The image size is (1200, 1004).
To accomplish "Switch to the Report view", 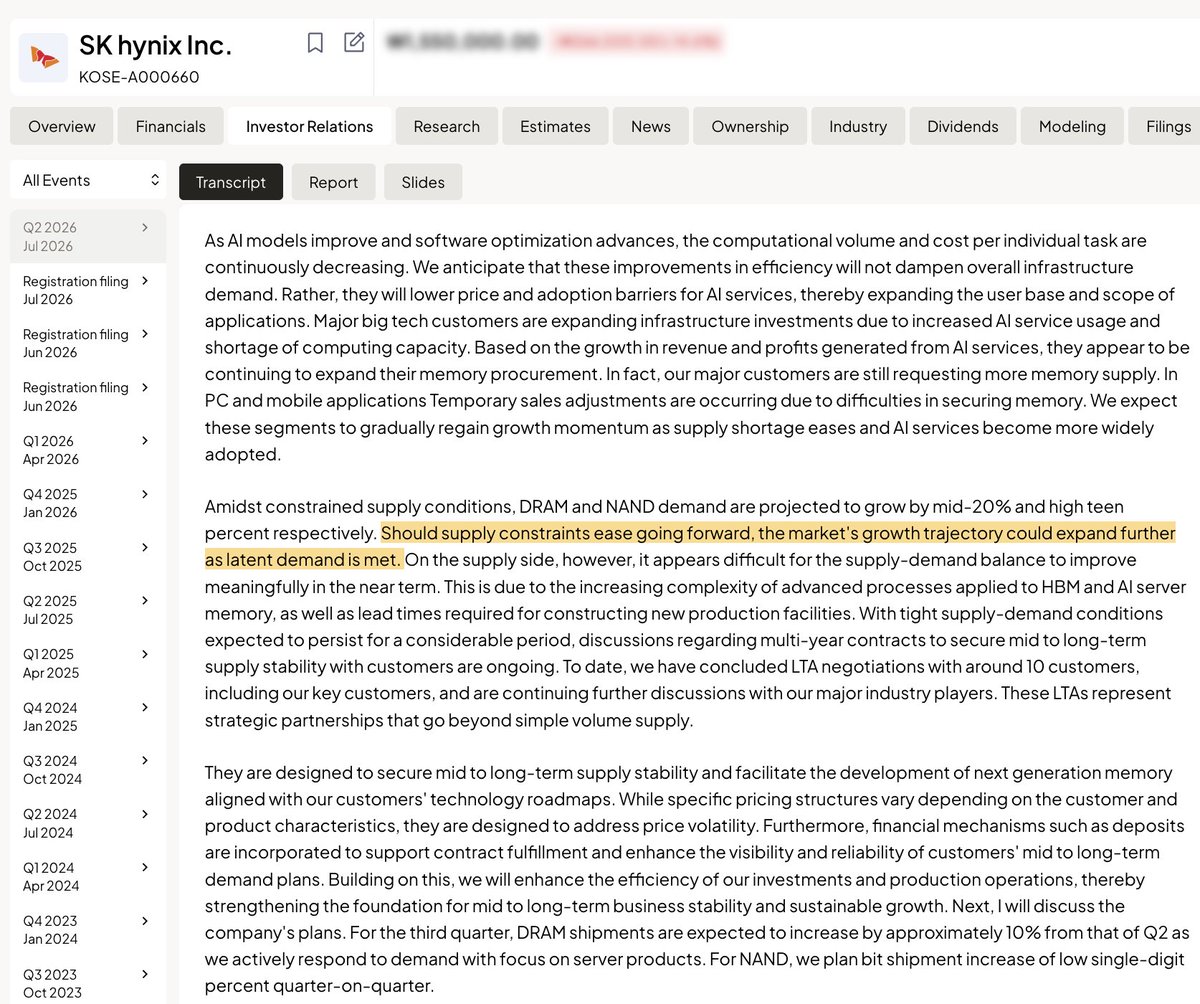I will click(x=334, y=182).
